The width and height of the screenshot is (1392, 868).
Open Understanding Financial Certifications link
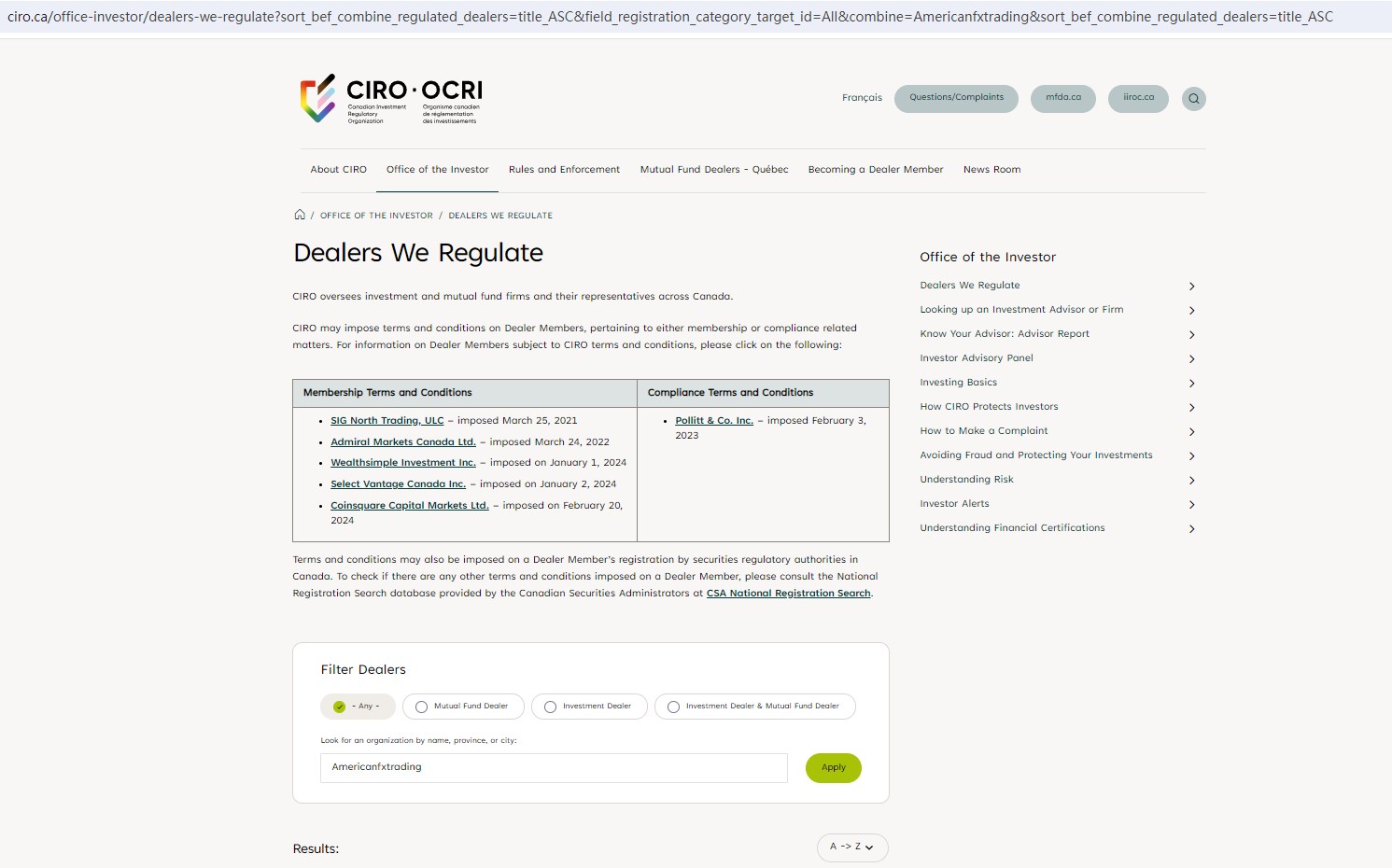(x=1012, y=528)
